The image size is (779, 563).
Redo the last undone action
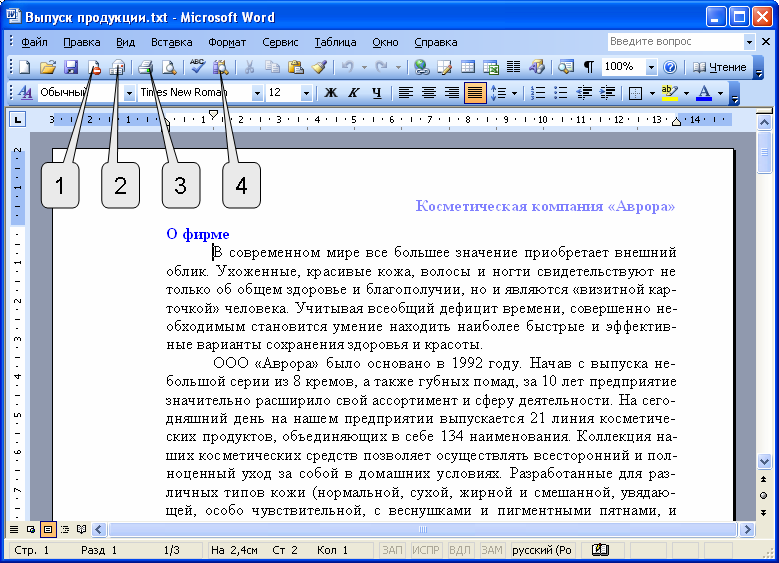click(382, 67)
